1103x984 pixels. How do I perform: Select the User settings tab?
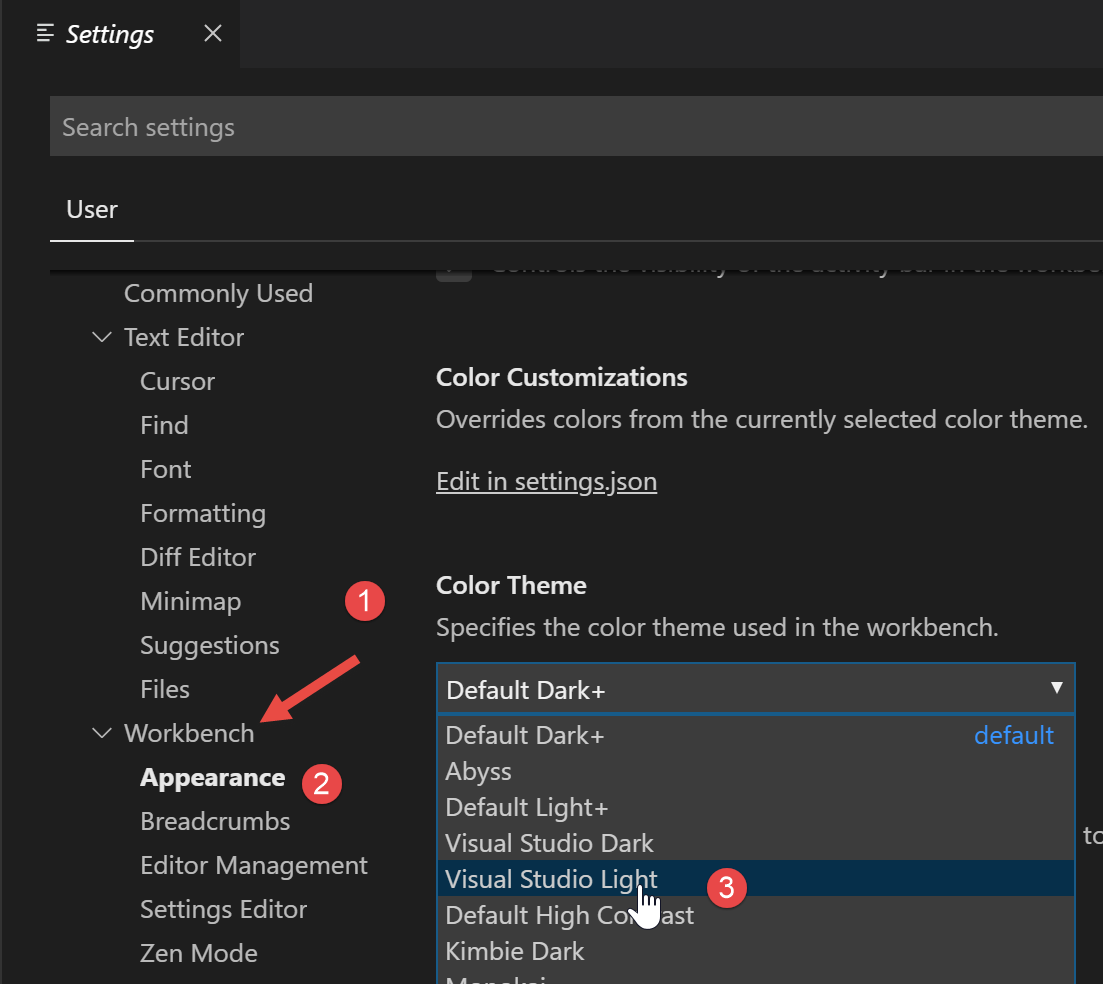[x=92, y=209]
